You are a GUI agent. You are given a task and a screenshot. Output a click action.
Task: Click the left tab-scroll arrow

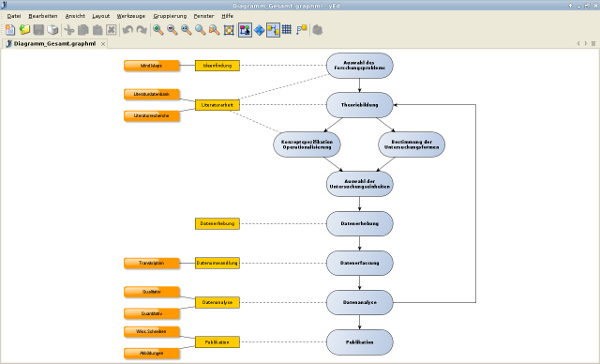(579, 44)
